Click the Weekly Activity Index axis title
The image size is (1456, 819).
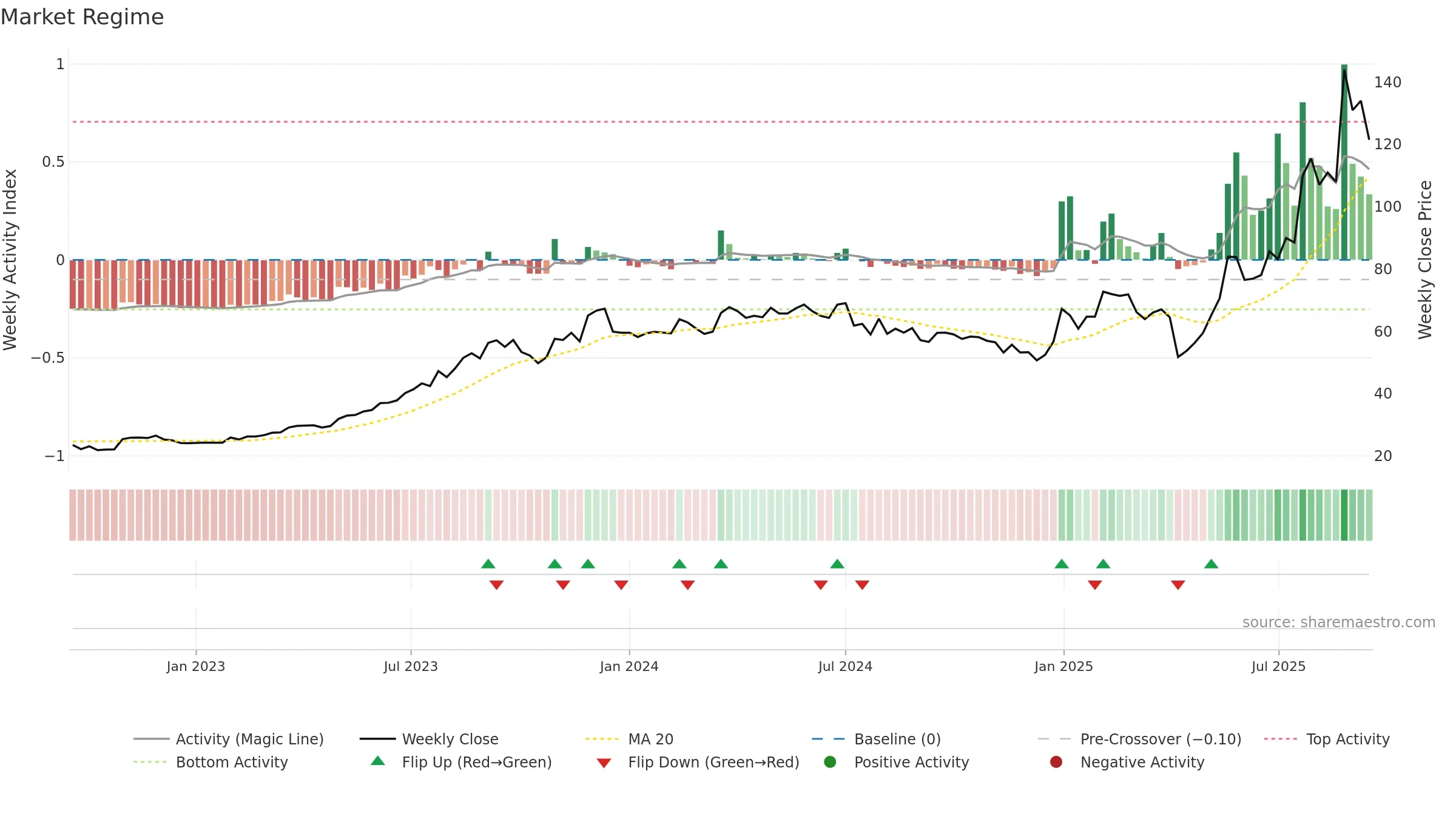10,260
